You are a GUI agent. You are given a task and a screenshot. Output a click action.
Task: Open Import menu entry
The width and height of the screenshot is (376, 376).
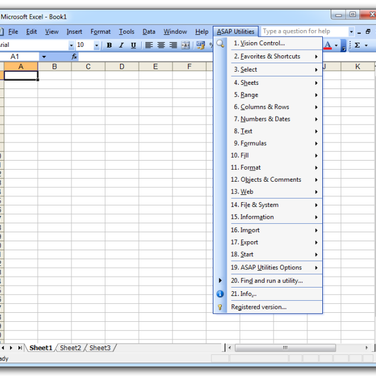tap(274, 230)
